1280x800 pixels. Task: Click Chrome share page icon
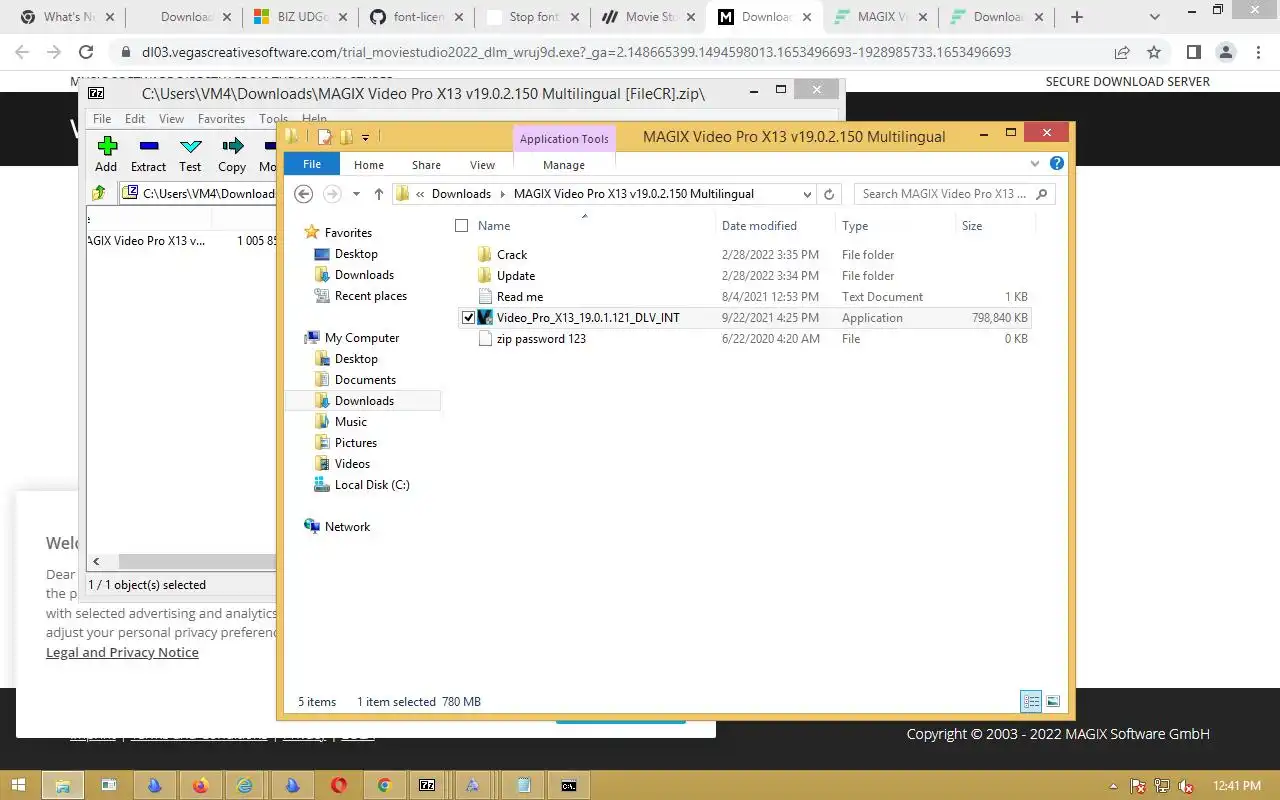1122,52
